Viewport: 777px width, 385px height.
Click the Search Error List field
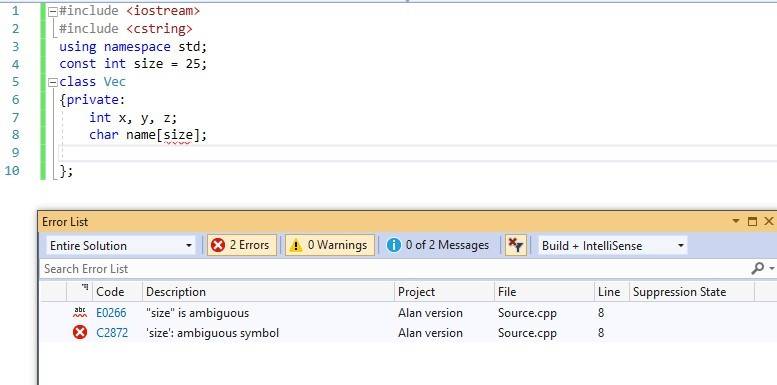tap(394, 269)
